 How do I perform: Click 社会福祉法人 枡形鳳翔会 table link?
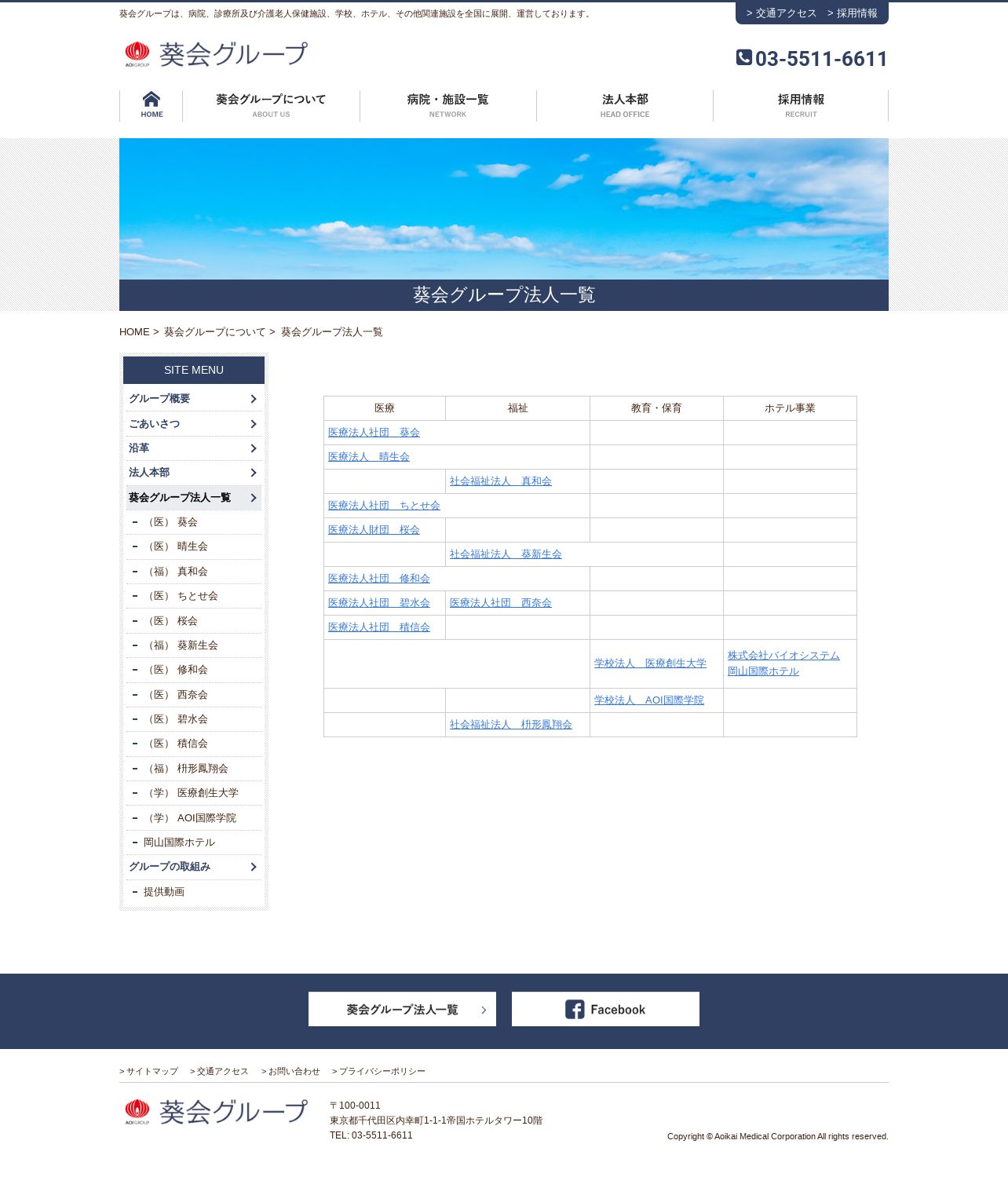pyautogui.click(x=511, y=725)
